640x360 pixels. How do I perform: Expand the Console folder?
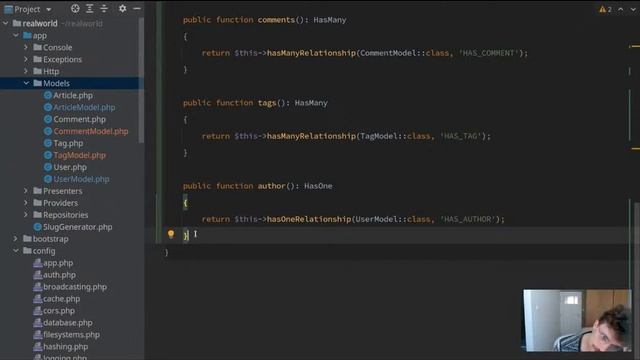26,47
